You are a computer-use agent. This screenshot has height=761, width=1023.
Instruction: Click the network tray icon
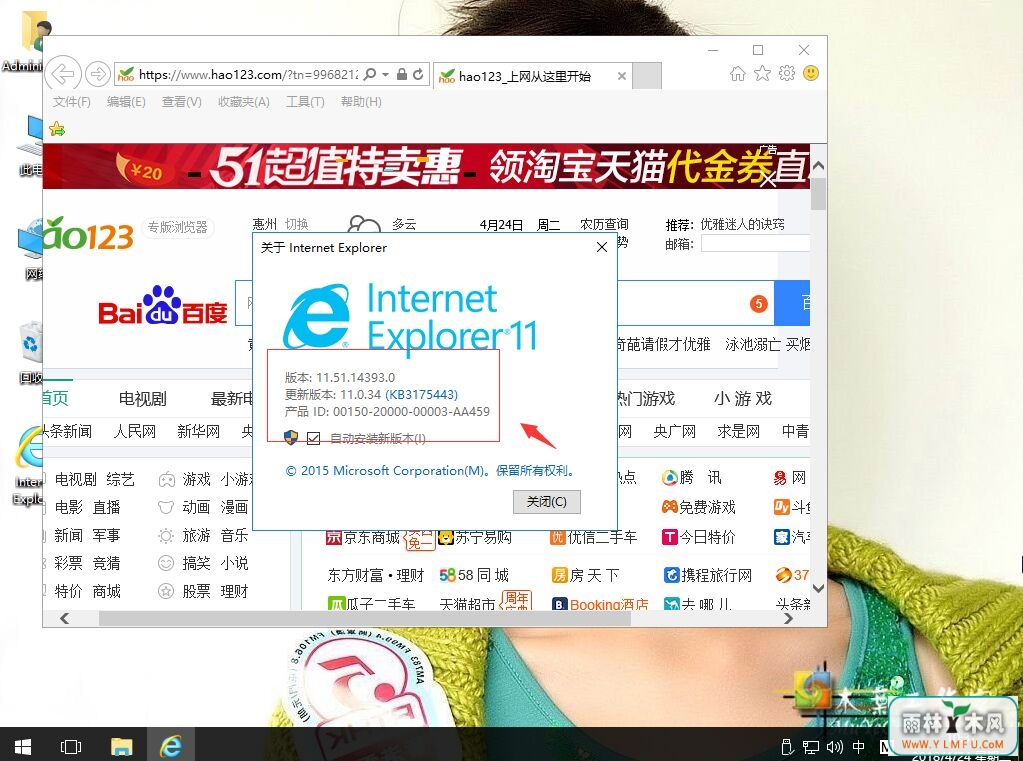tap(811, 747)
